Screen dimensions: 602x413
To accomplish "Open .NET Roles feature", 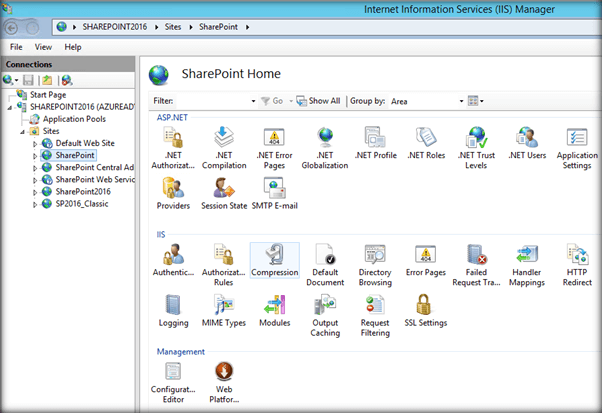I will tap(426, 144).
